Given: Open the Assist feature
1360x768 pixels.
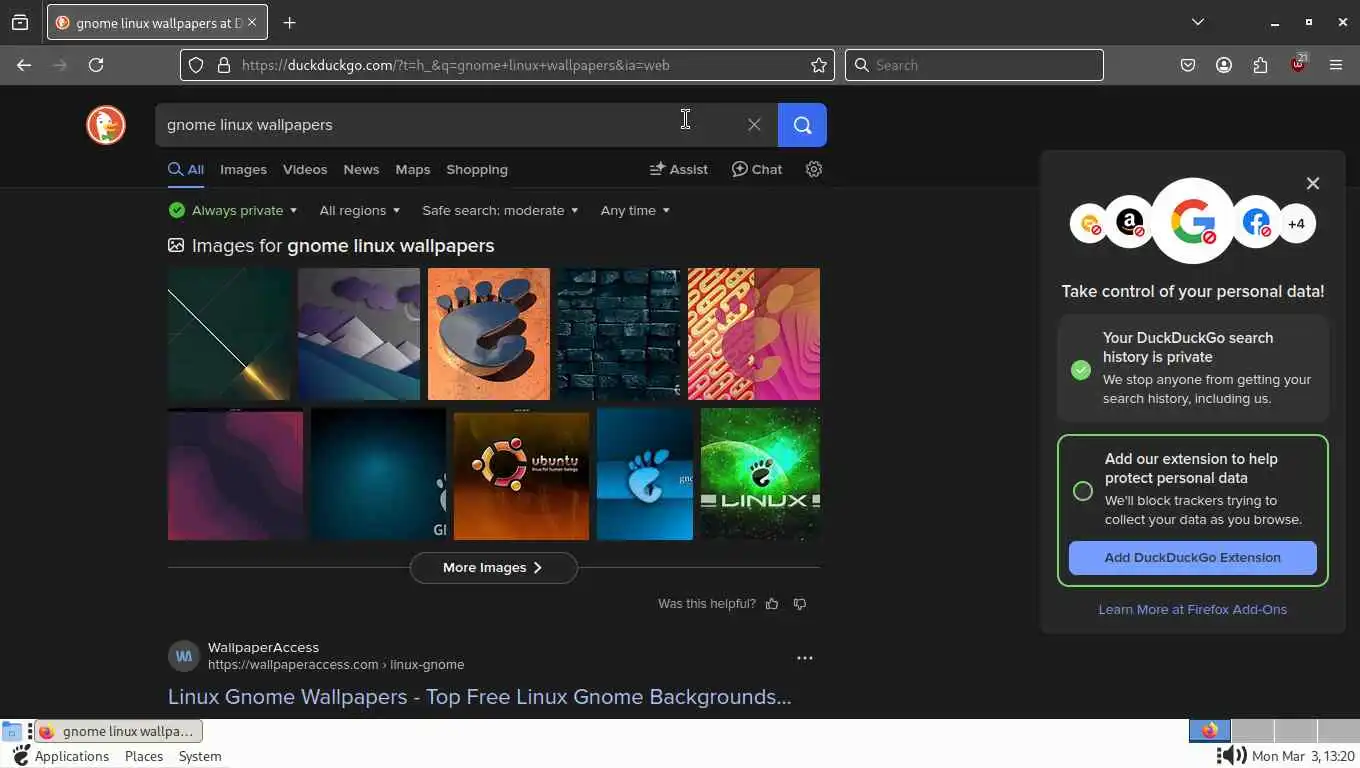Looking at the screenshot, I should point(678,169).
